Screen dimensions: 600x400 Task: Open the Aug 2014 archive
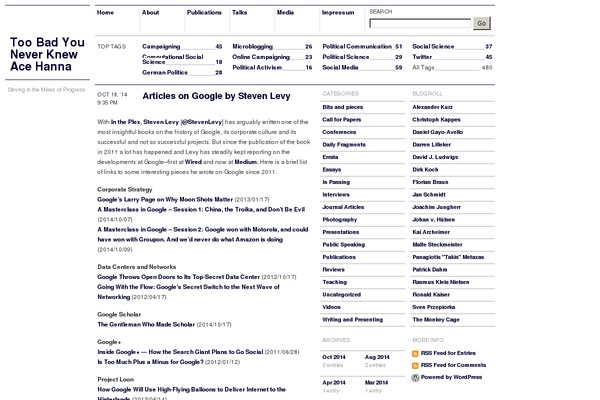(377, 357)
